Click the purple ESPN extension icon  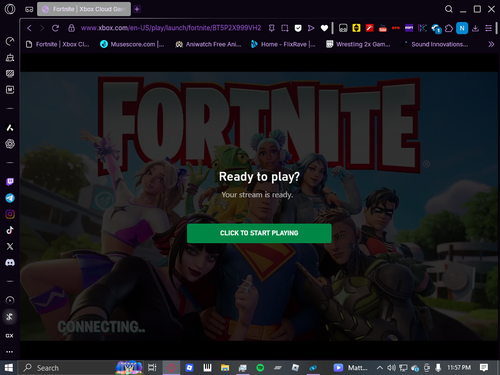(409, 28)
